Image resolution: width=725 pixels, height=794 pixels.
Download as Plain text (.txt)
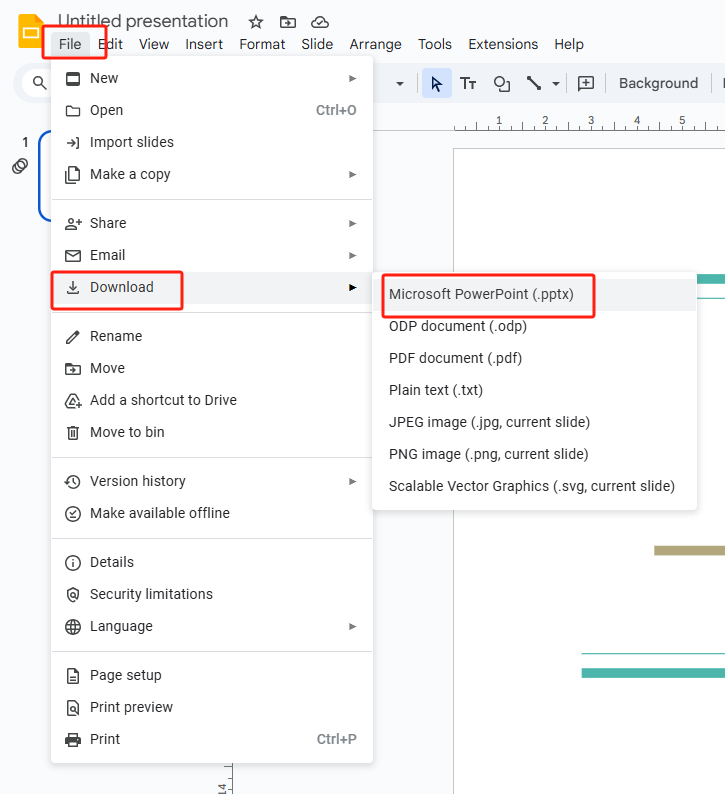534,390
